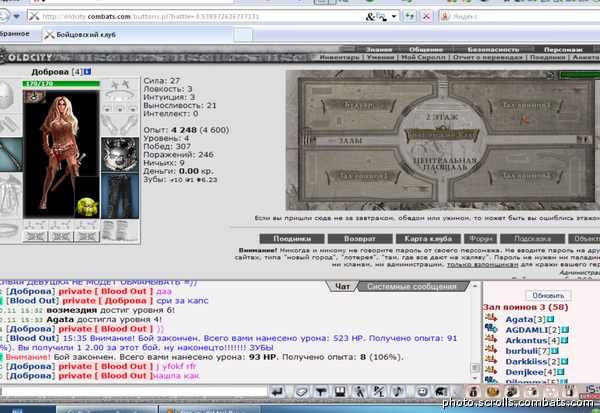
Task: Click the friends figures icon
Action: [x=512, y=392]
